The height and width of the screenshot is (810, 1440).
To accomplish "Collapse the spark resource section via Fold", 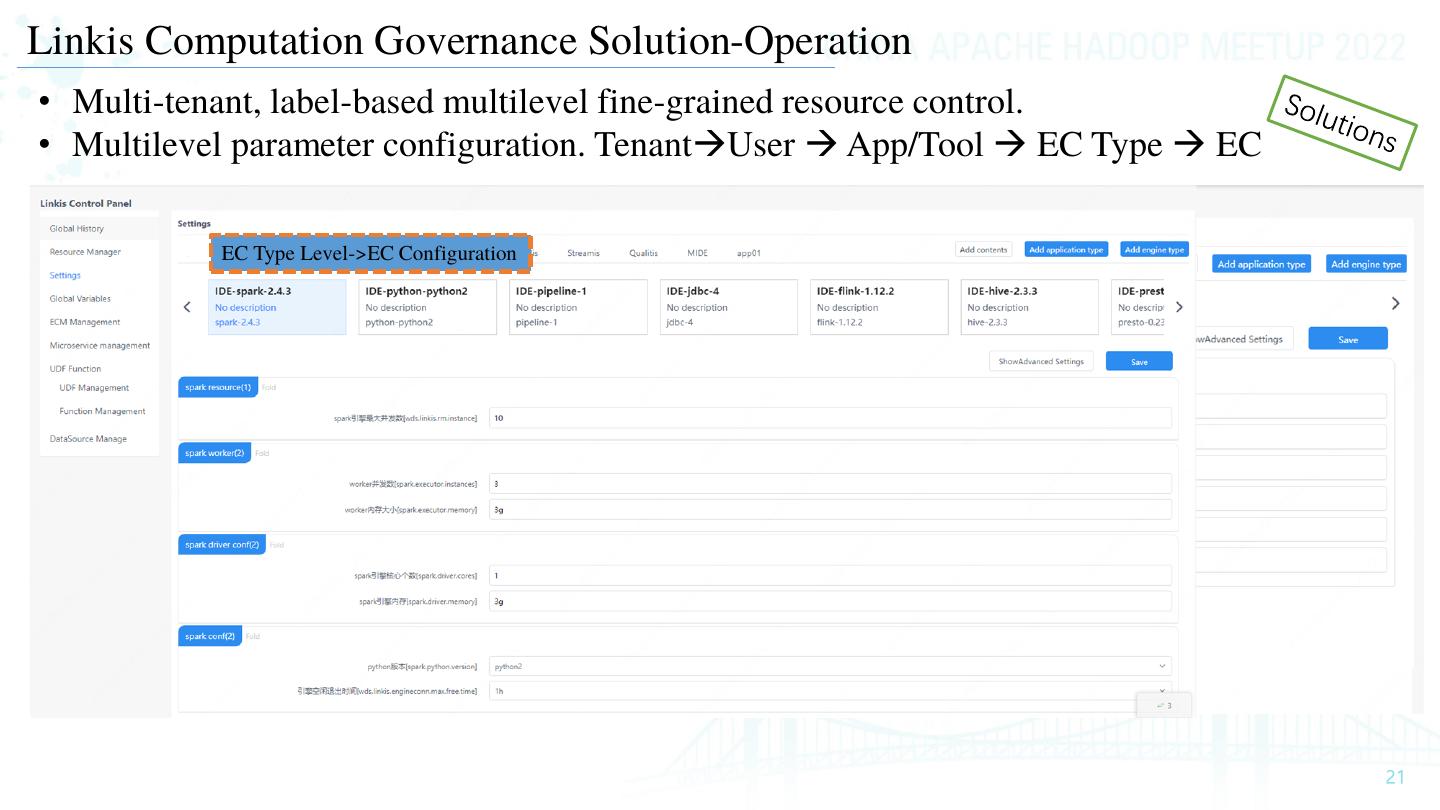I will coord(269,388).
